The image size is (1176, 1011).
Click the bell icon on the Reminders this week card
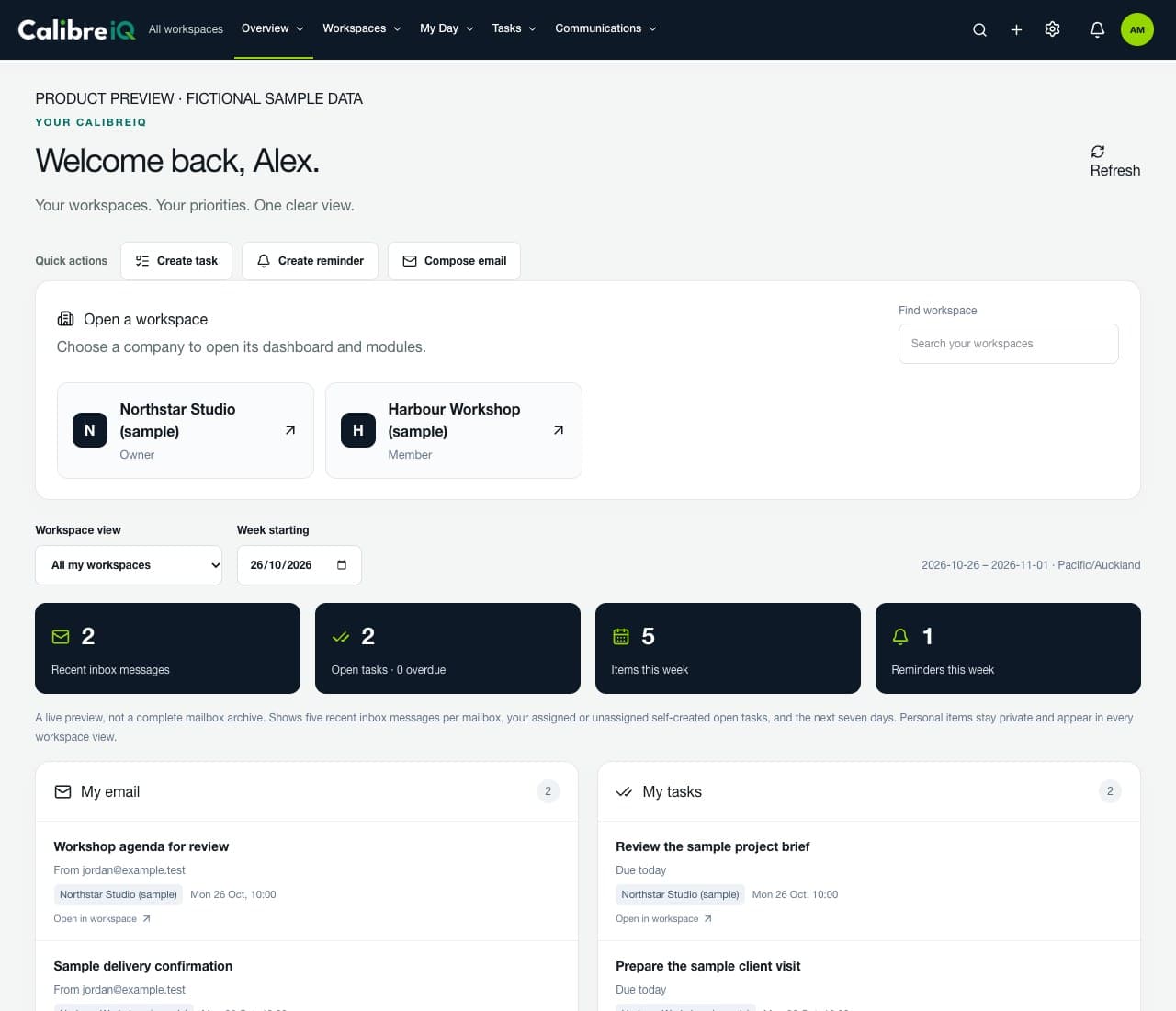(x=900, y=636)
